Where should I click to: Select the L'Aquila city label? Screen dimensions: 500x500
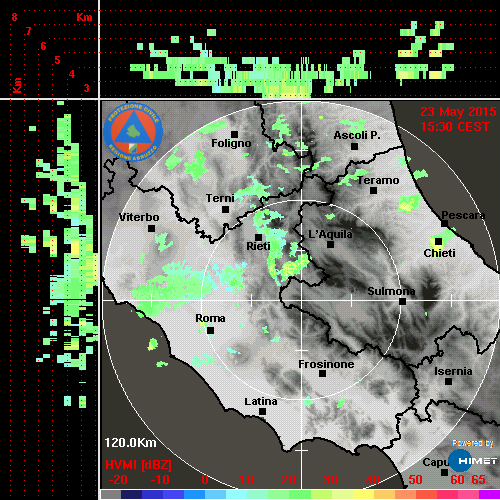(330, 234)
